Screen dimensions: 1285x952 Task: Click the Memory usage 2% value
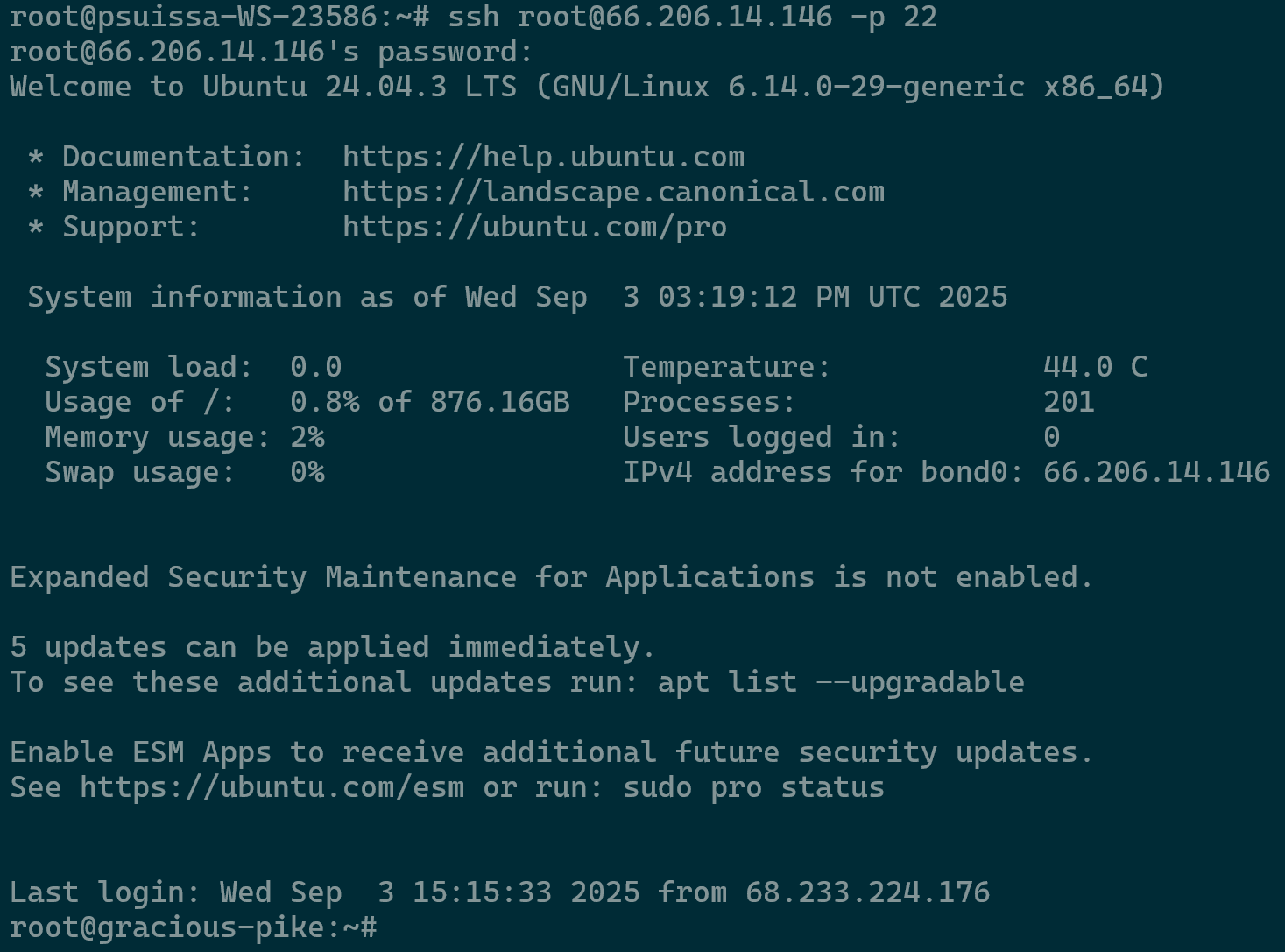(307, 437)
